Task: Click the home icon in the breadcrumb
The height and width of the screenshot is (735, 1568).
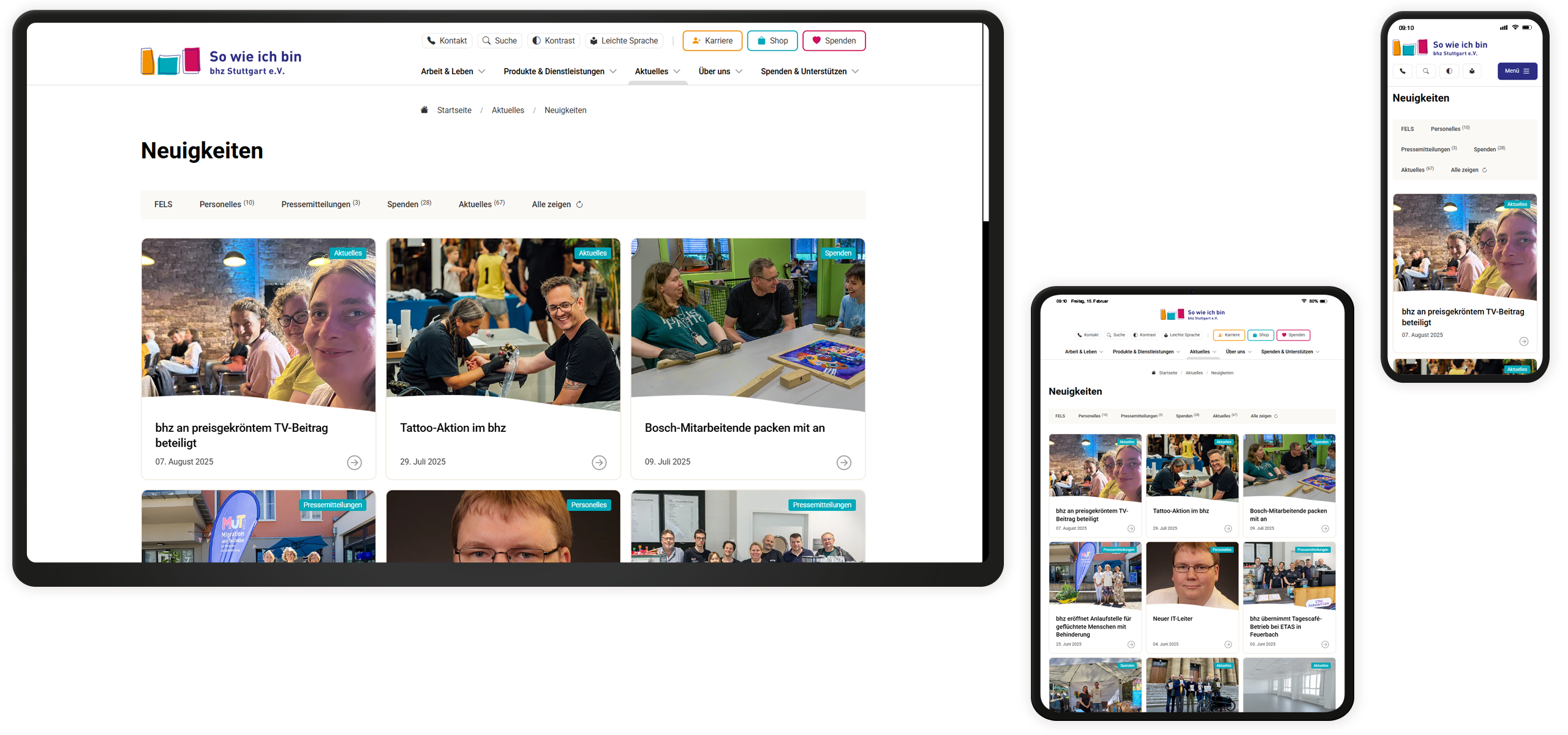Action: point(424,110)
